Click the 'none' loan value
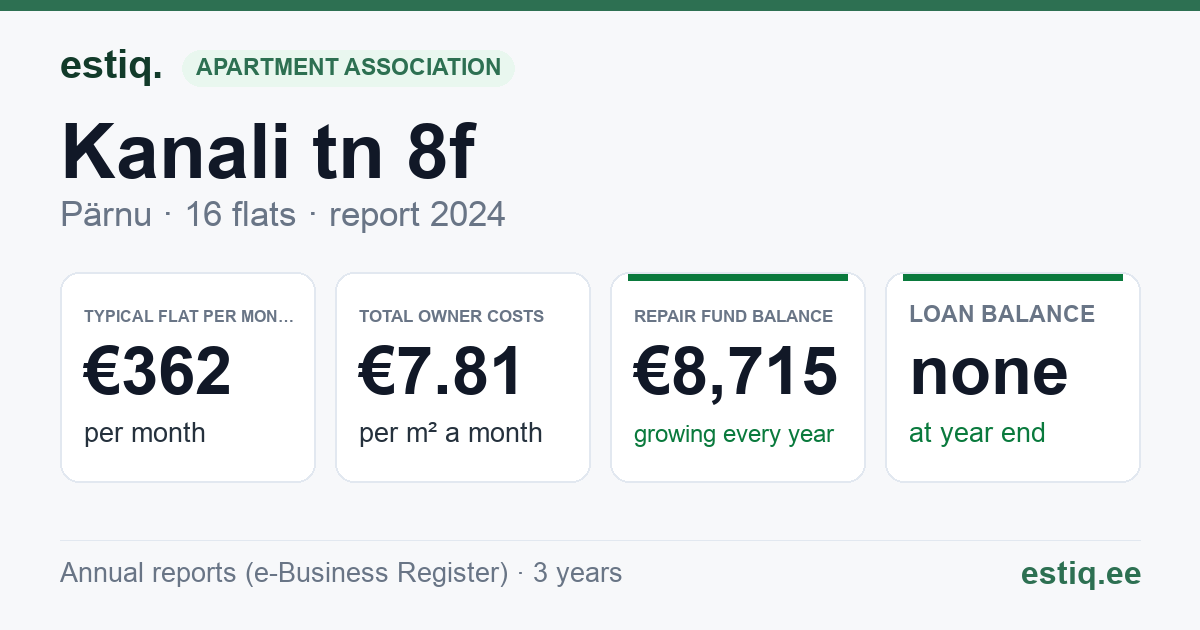This screenshot has height=630, width=1200. 989,371
